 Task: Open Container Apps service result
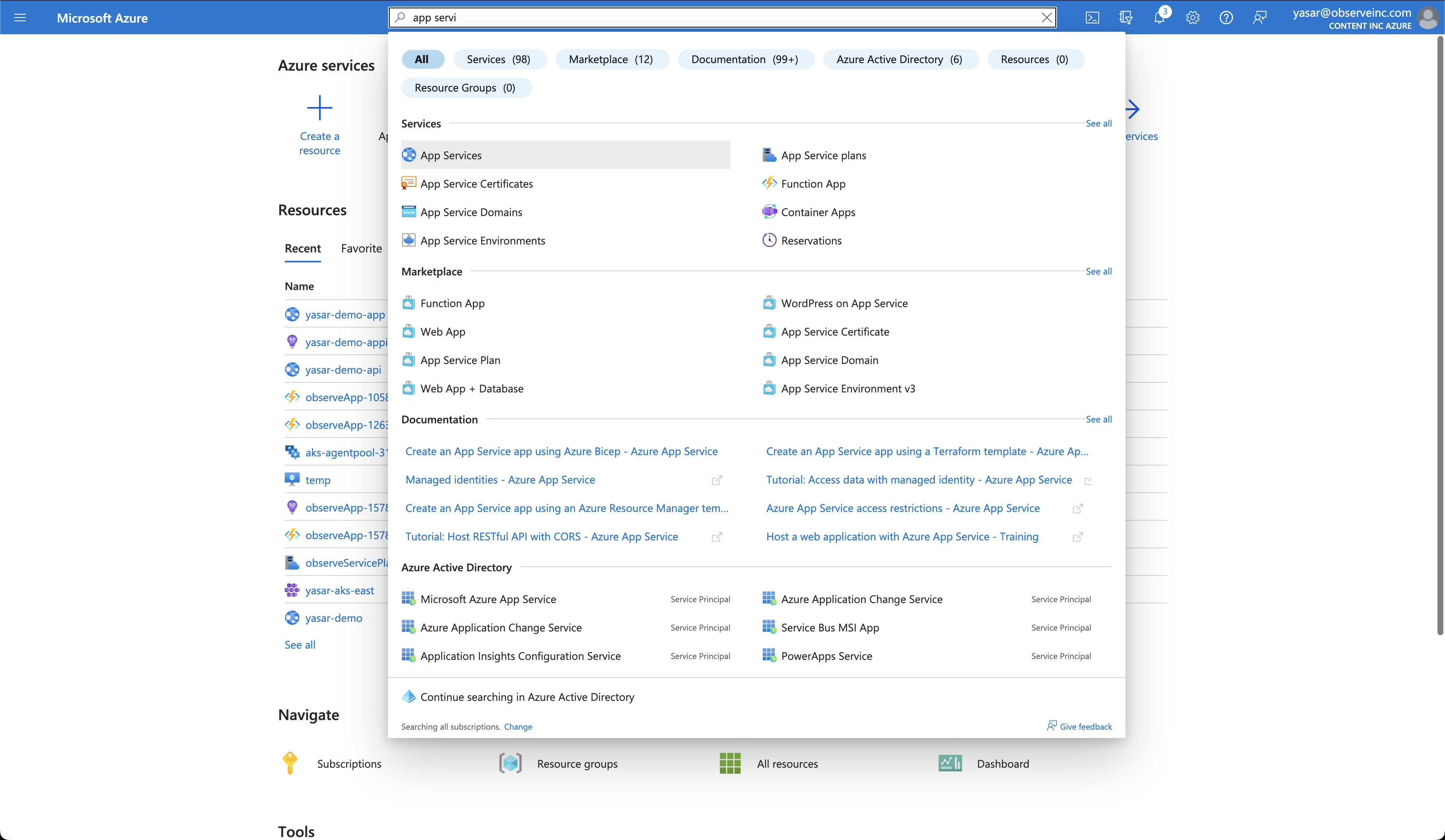click(x=818, y=212)
